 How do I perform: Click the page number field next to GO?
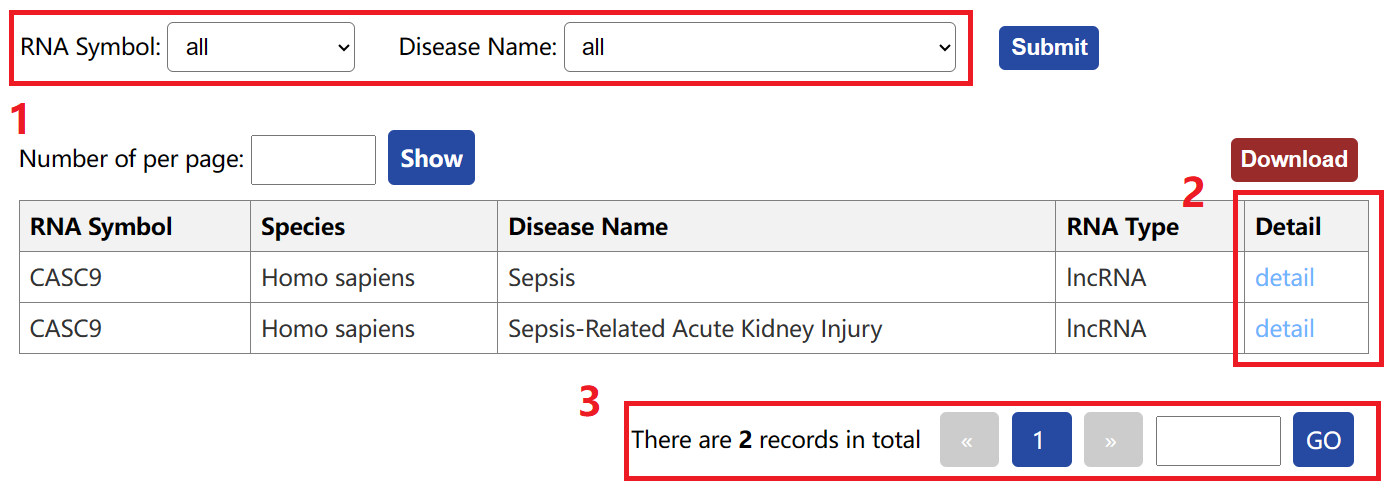1218,441
